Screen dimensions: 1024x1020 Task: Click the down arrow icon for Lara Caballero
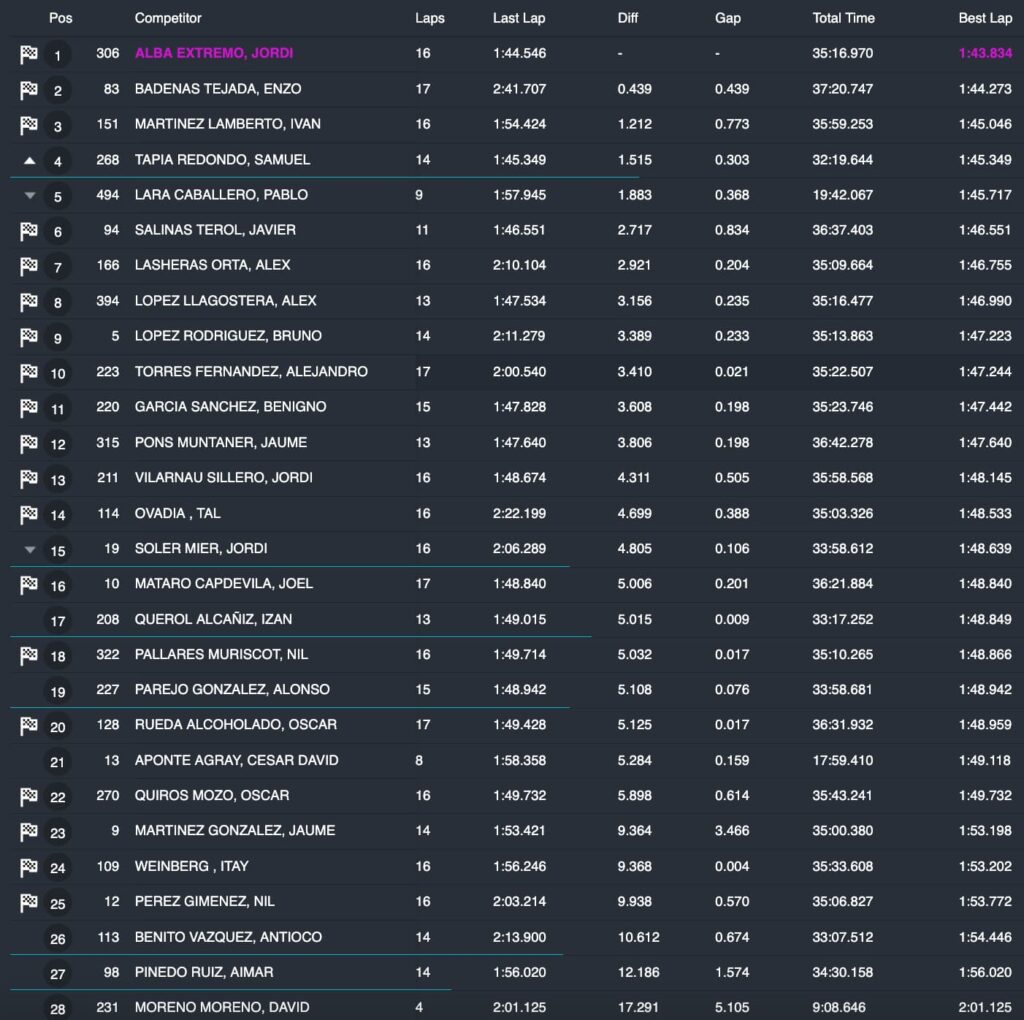(x=29, y=196)
